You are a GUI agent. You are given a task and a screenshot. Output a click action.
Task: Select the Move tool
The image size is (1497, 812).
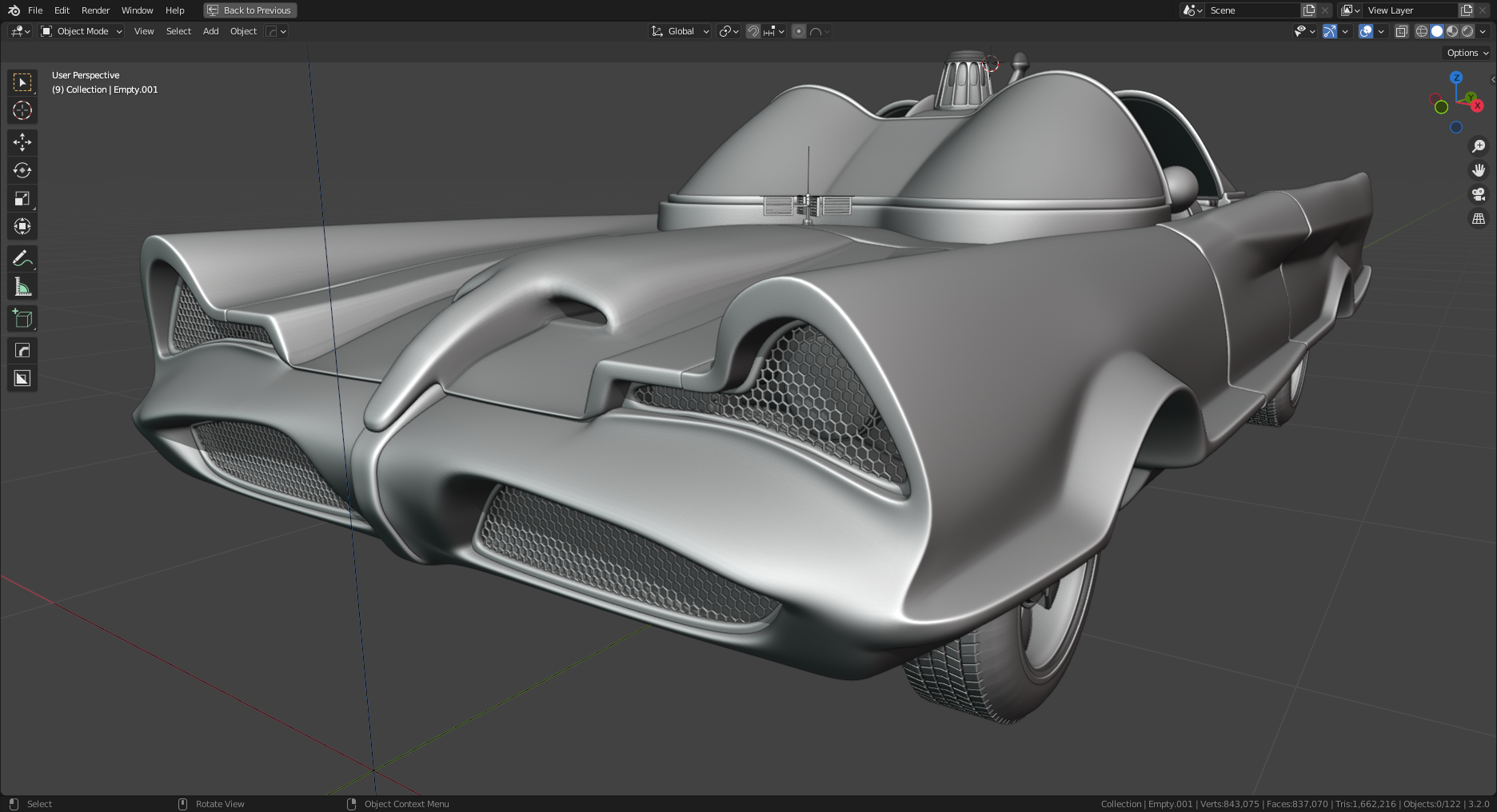[x=22, y=142]
